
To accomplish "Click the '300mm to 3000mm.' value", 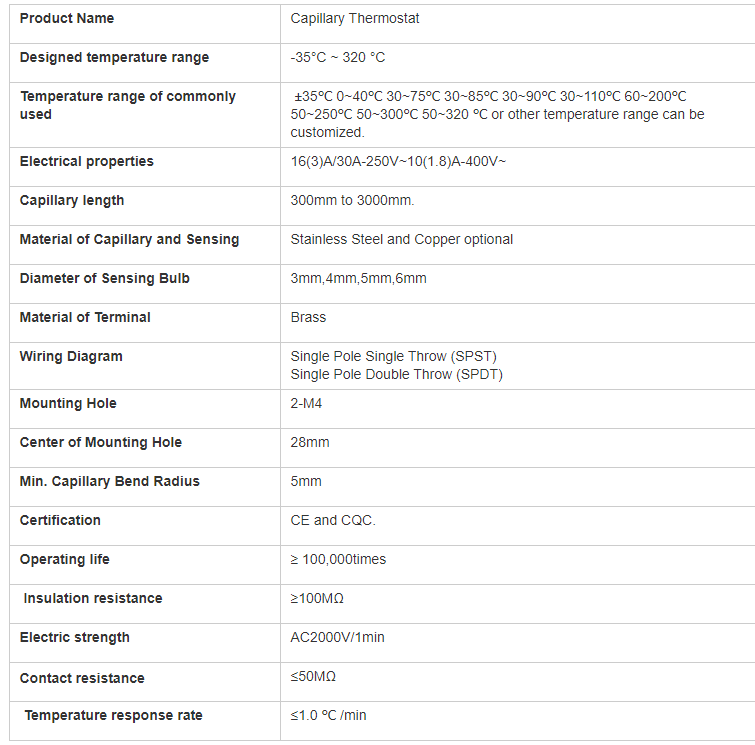I will pos(352,200).
